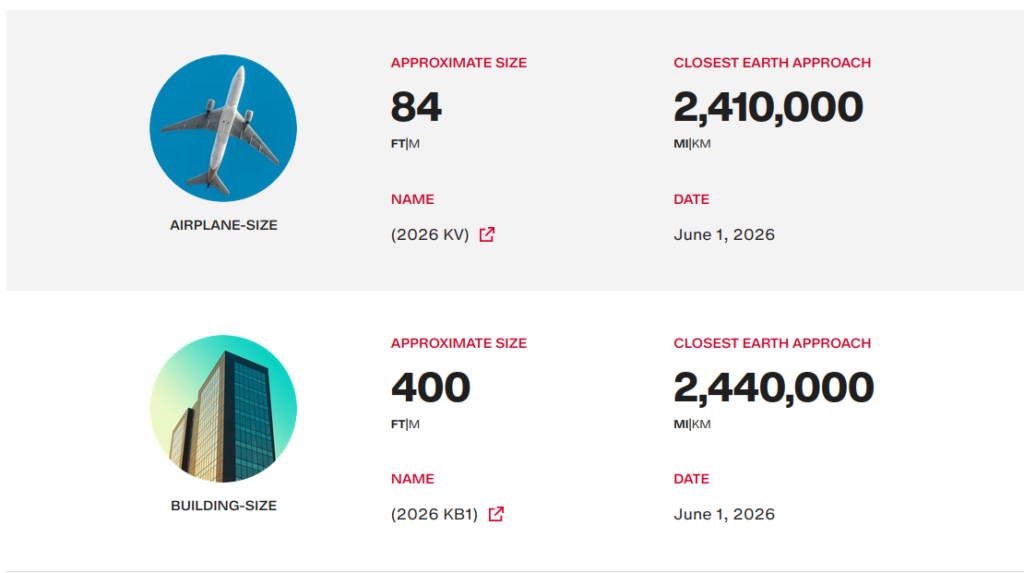Switch building-size asteroid size to M
1024x573 pixels.
coord(414,424)
